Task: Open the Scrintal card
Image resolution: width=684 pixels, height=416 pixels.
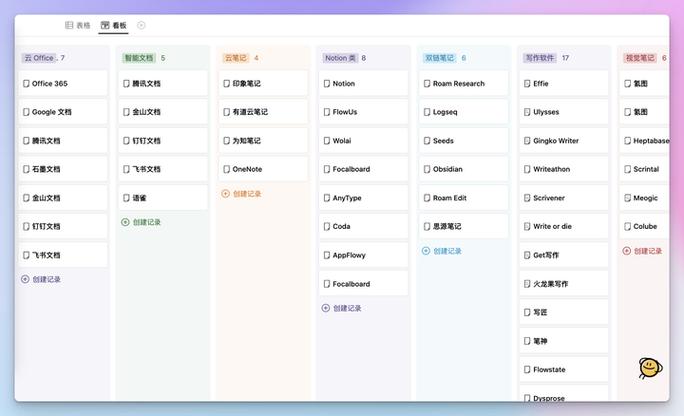Action: 644,169
